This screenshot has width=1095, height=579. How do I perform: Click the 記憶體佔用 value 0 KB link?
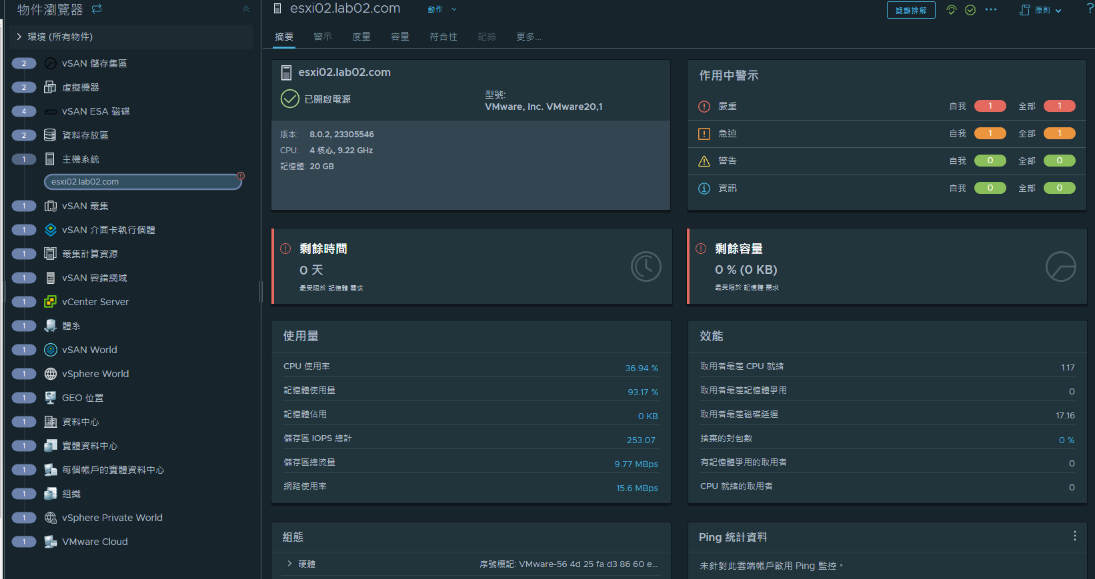point(647,416)
